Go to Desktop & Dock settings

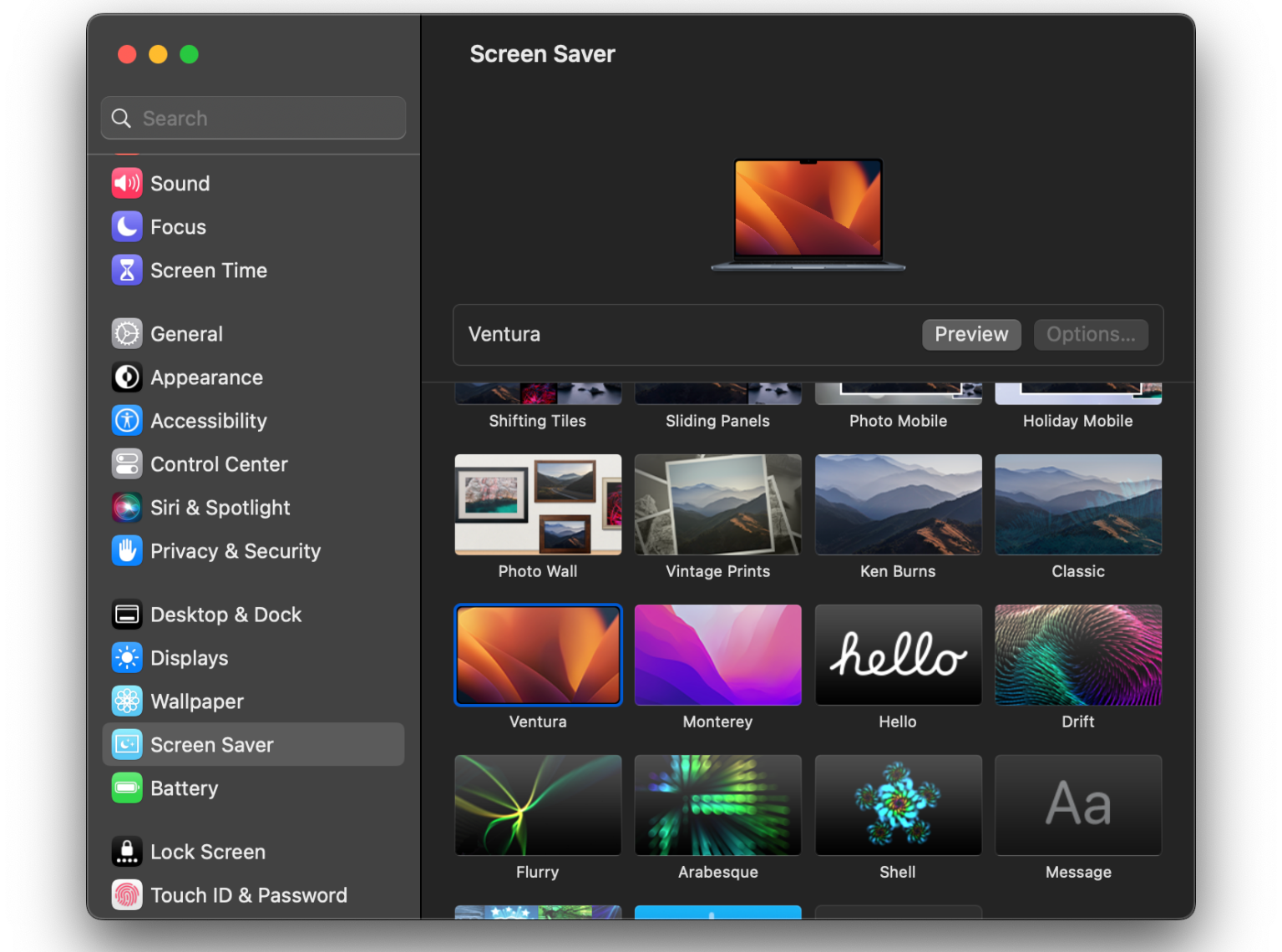pos(225,615)
